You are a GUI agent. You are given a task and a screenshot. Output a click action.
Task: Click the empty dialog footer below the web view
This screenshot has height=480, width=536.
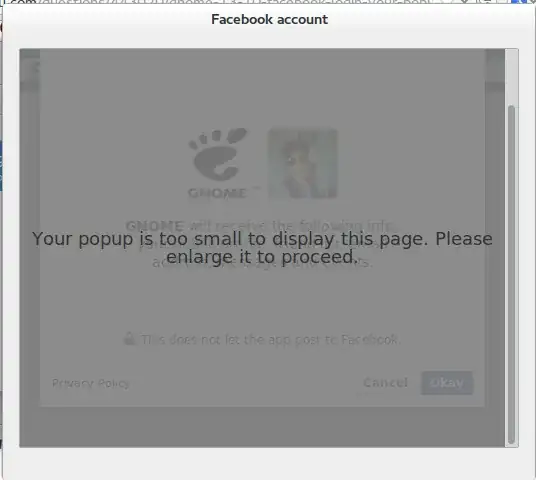pos(269,463)
